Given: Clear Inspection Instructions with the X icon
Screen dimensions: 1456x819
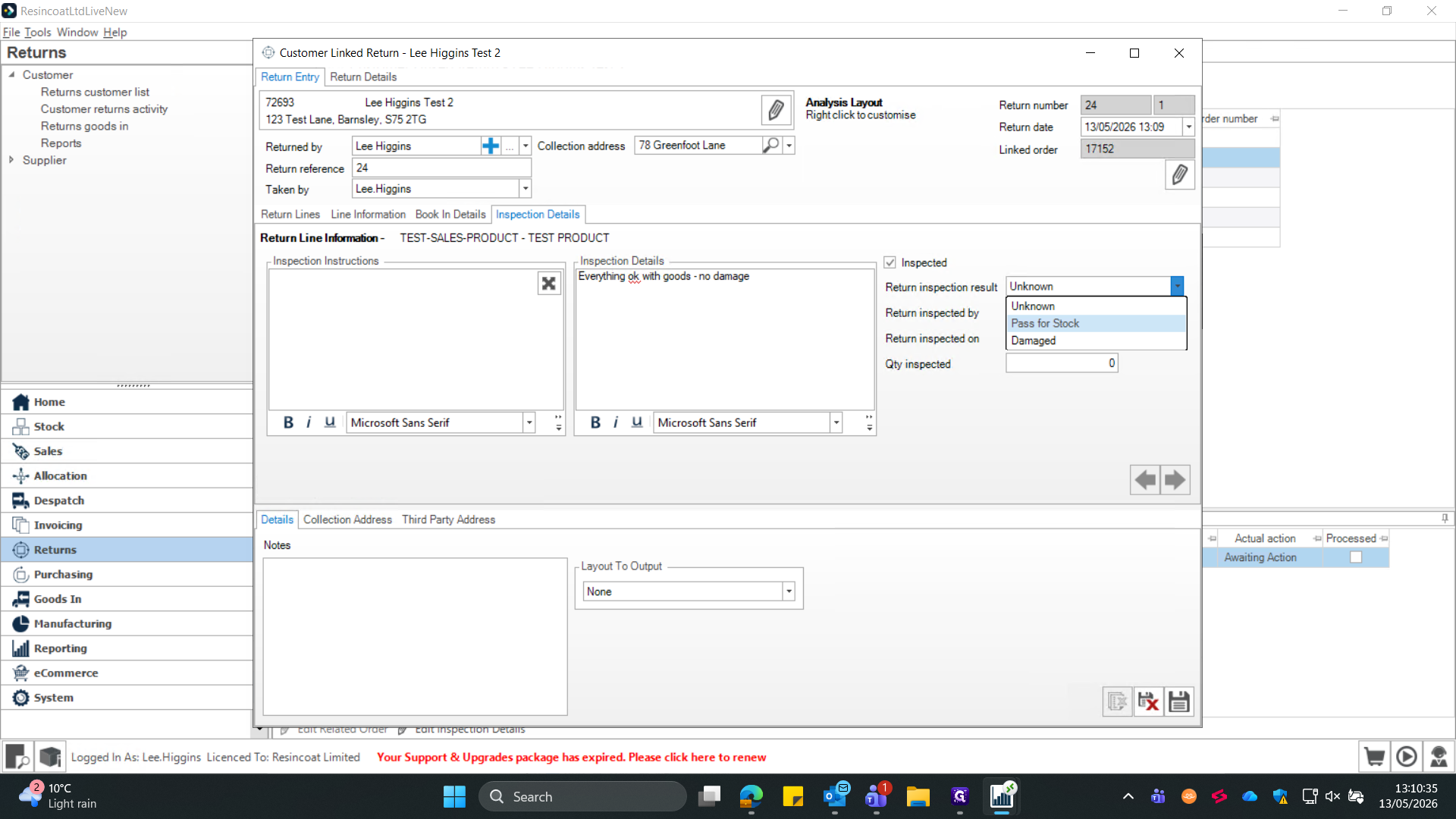Looking at the screenshot, I should tap(549, 283).
